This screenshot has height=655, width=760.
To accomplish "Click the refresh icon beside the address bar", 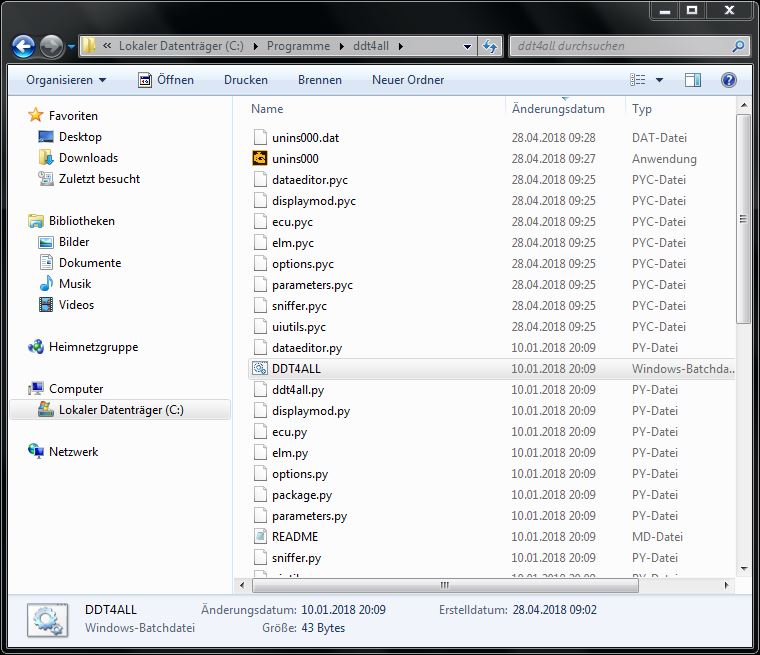I will tap(490, 46).
